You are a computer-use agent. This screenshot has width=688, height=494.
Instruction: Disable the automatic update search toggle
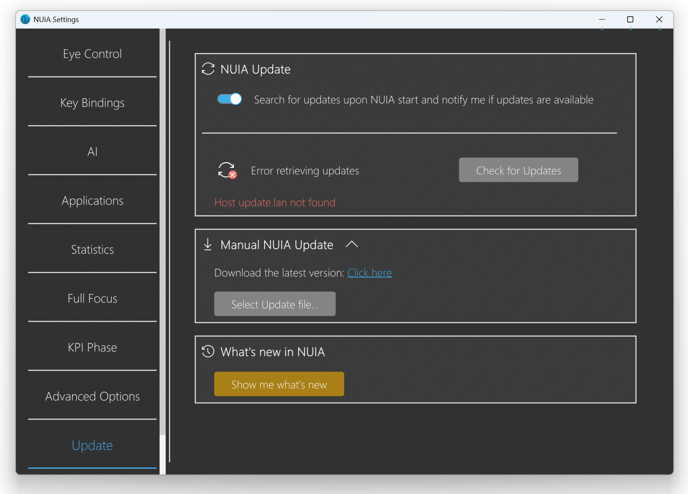click(229, 99)
